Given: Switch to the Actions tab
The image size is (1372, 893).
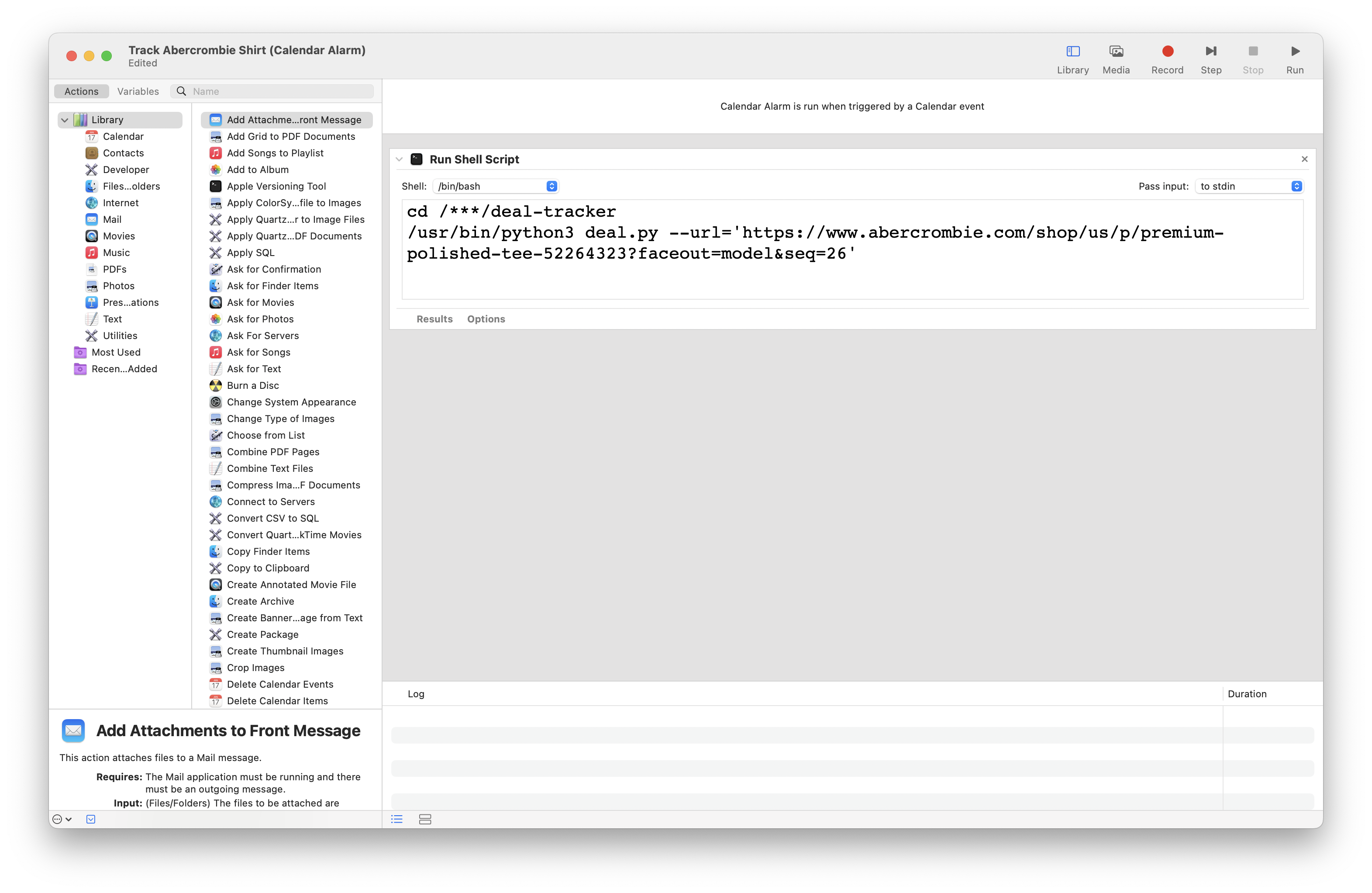Looking at the screenshot, I should 81,91.
